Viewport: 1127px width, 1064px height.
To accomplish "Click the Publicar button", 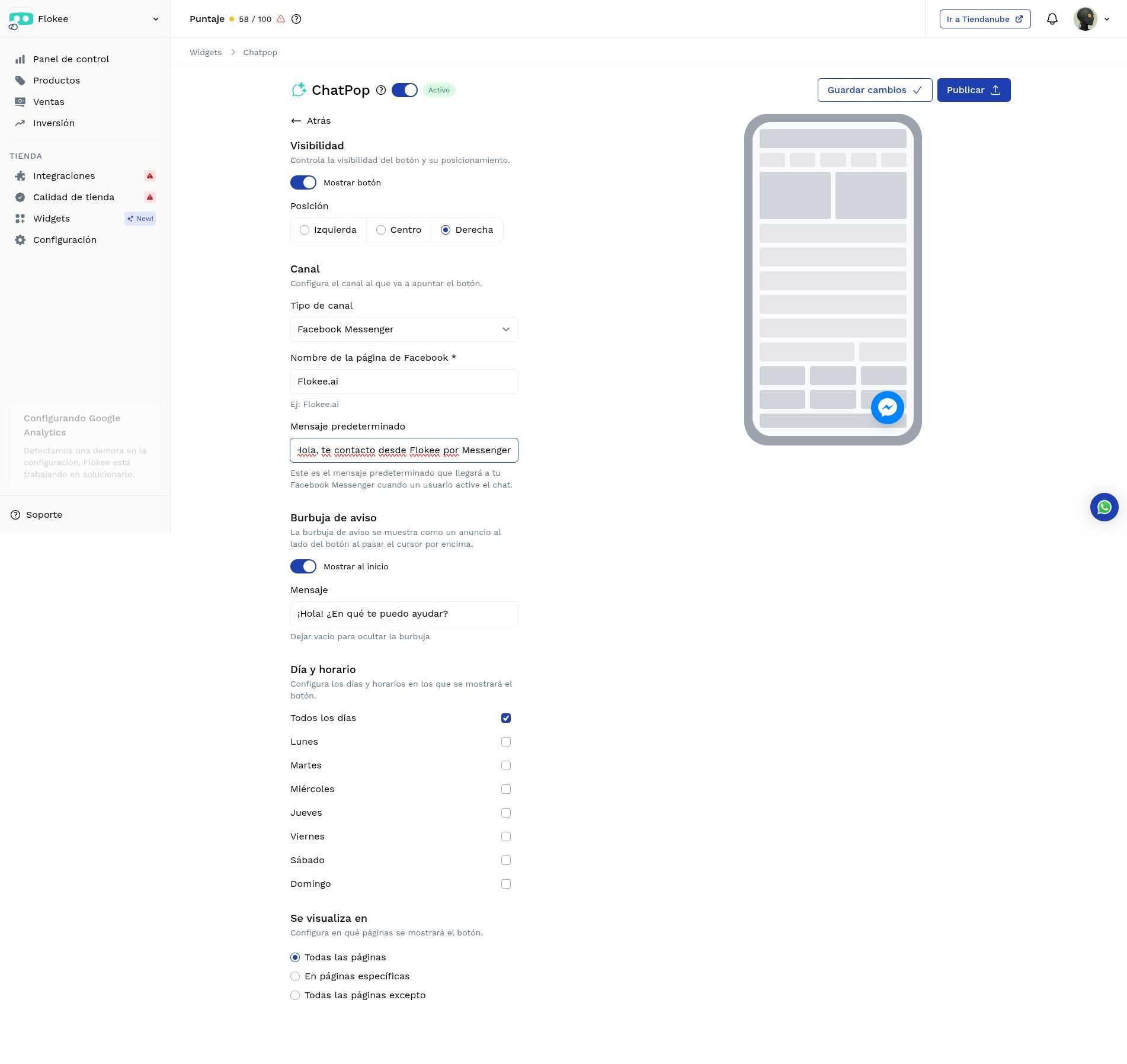I will (974, 90).
